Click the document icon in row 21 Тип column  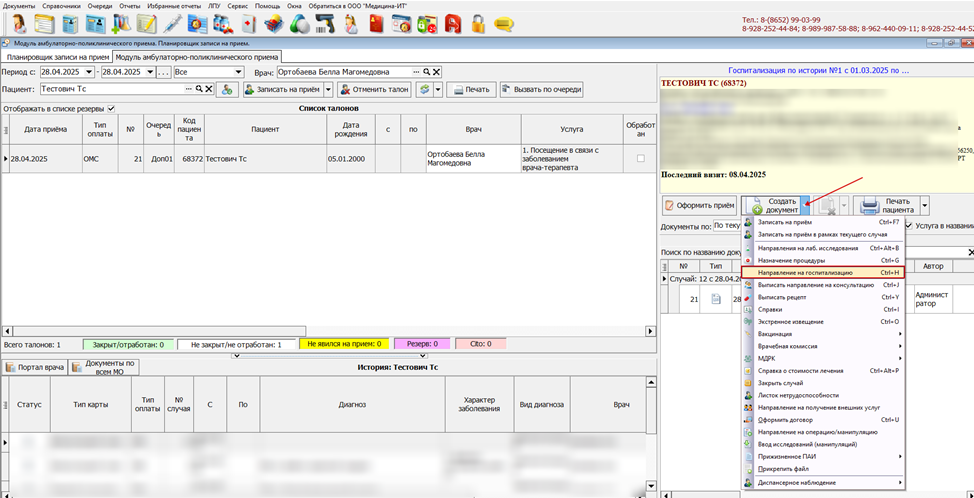pos(716,299)
